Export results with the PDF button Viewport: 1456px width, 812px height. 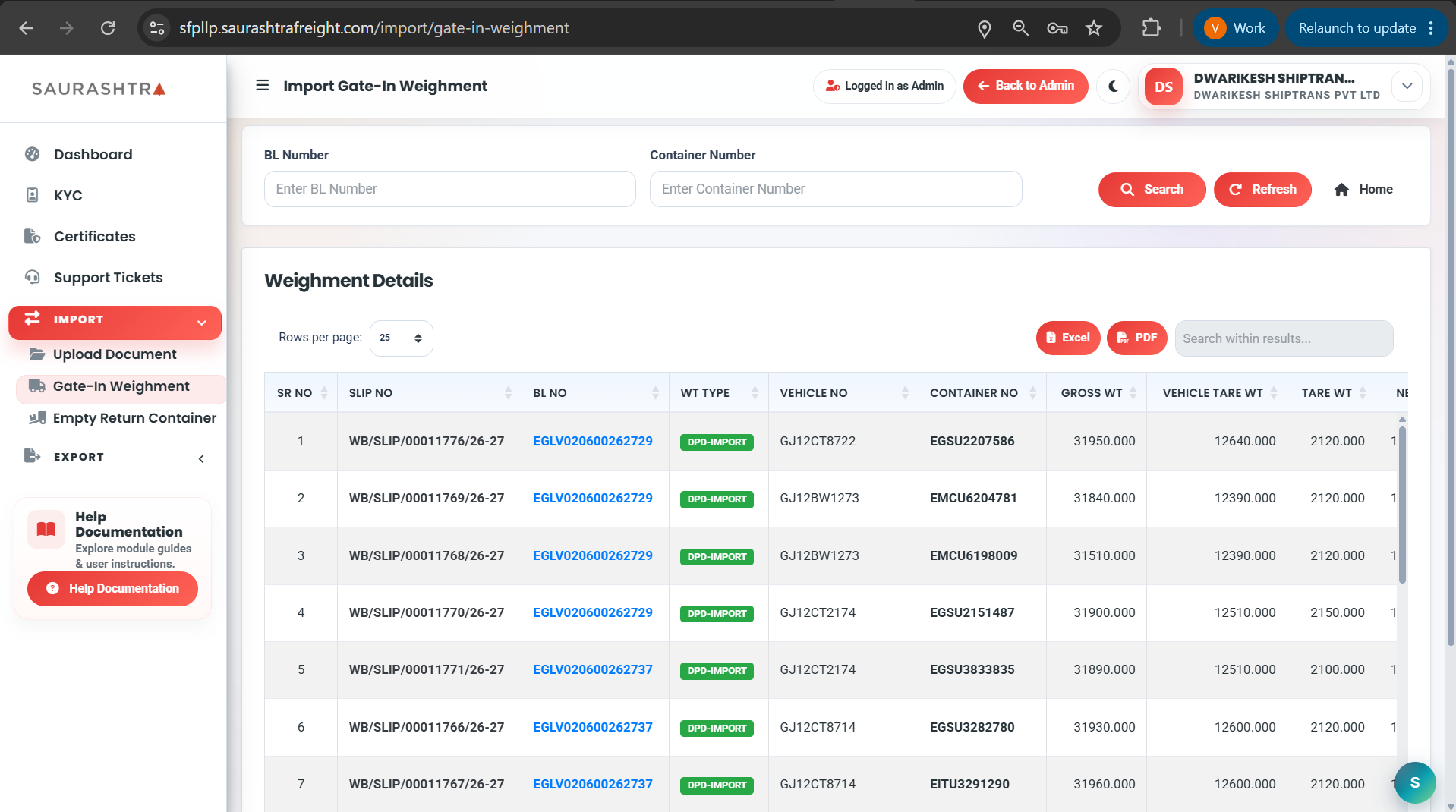[1136, 338]
